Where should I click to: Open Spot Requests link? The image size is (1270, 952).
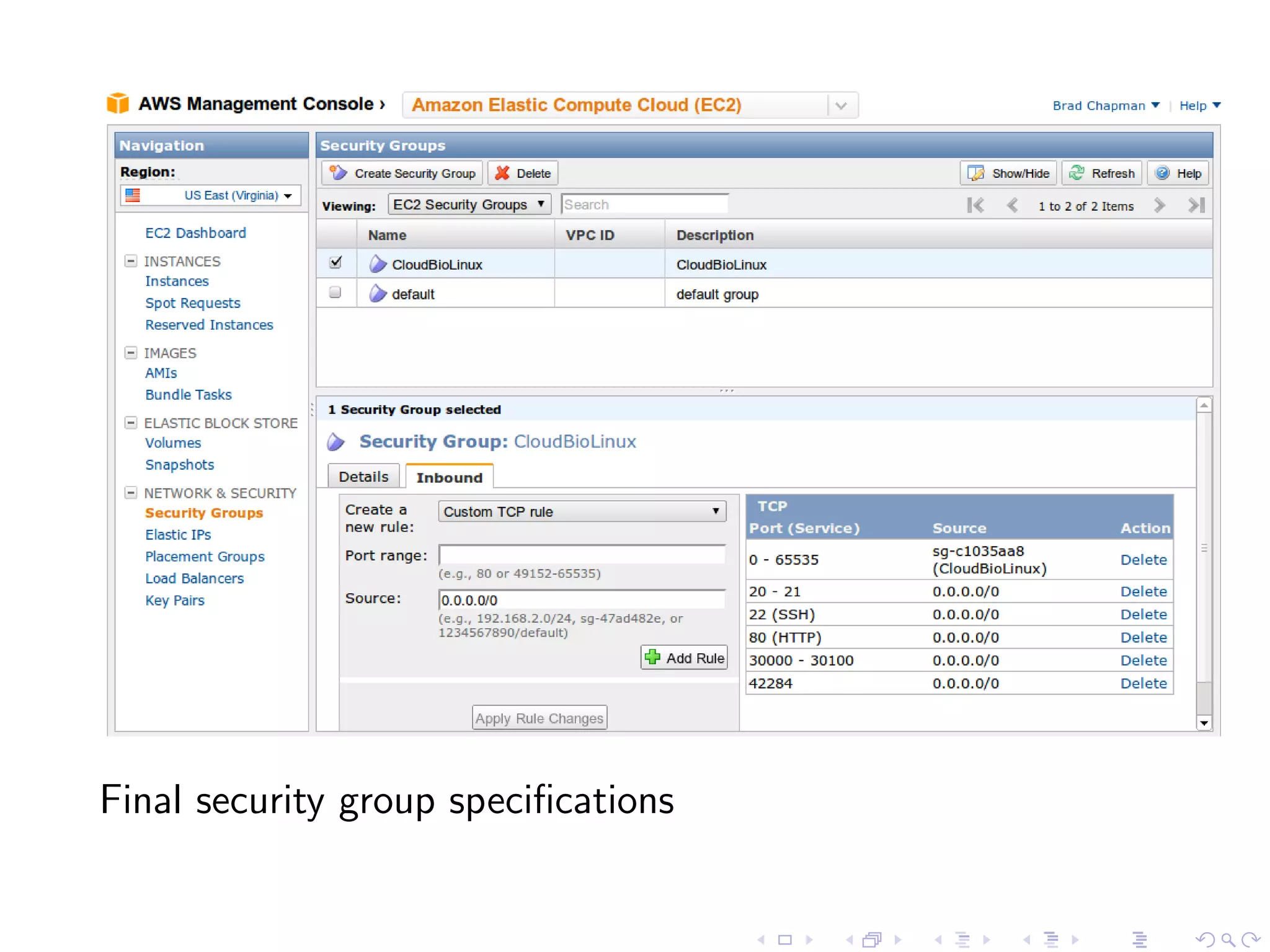192,303
